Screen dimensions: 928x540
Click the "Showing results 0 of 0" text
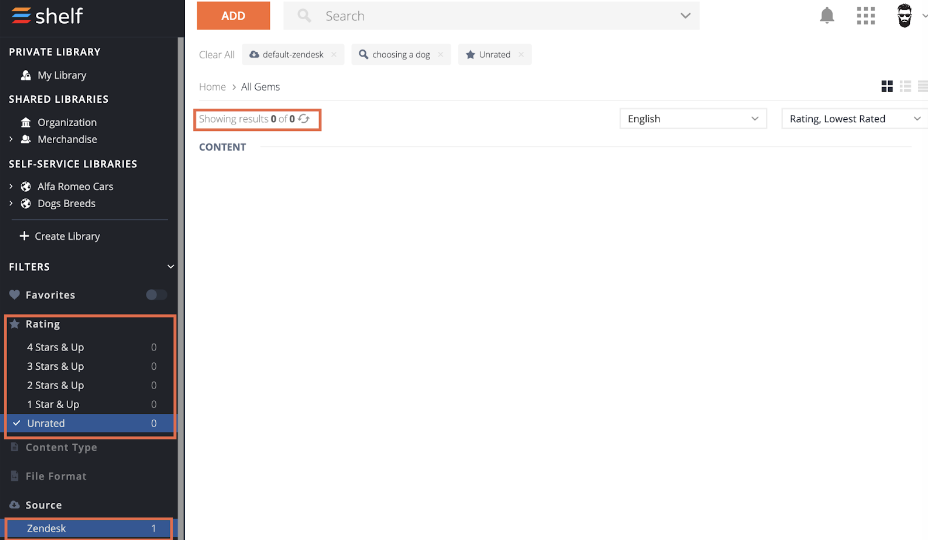point(247,118)
